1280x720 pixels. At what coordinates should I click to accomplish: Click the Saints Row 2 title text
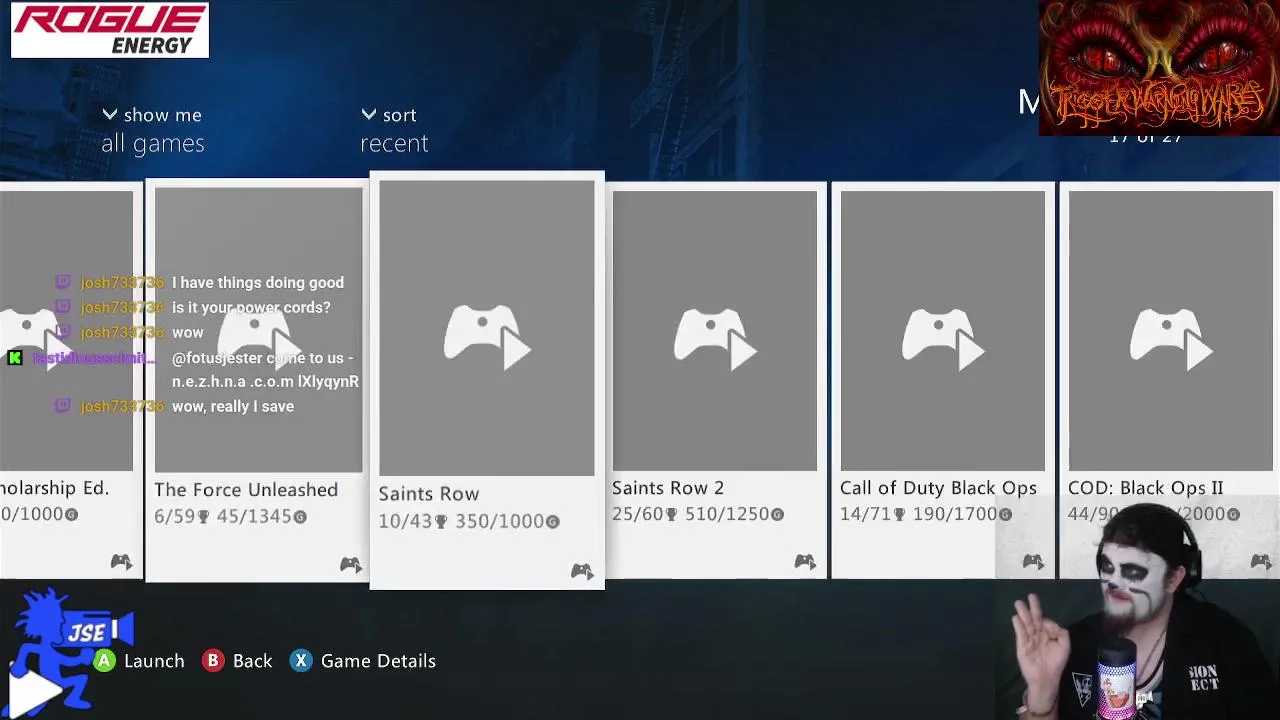pyautogui.click(x=668, y=488)
